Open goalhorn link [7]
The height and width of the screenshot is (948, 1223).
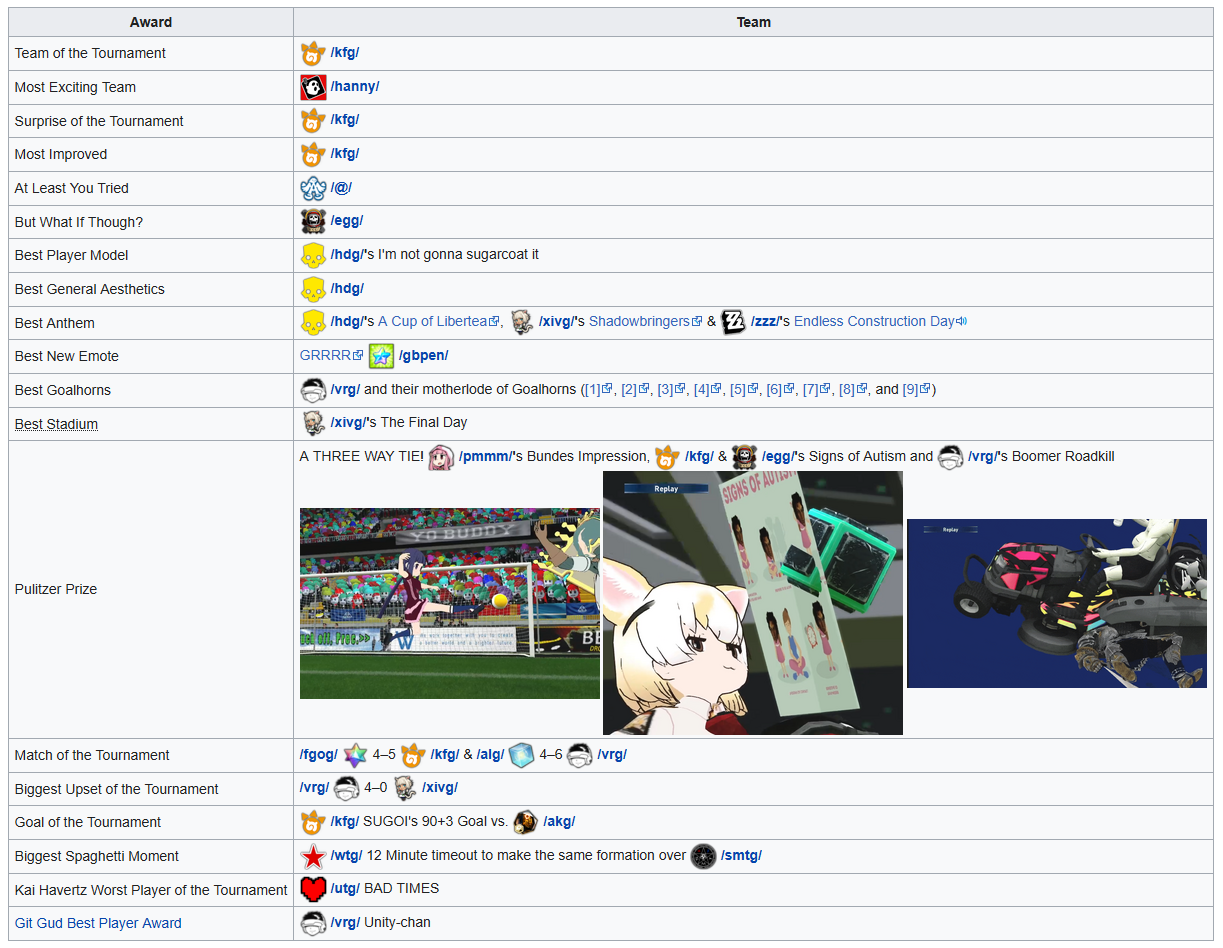coord(816,389)
